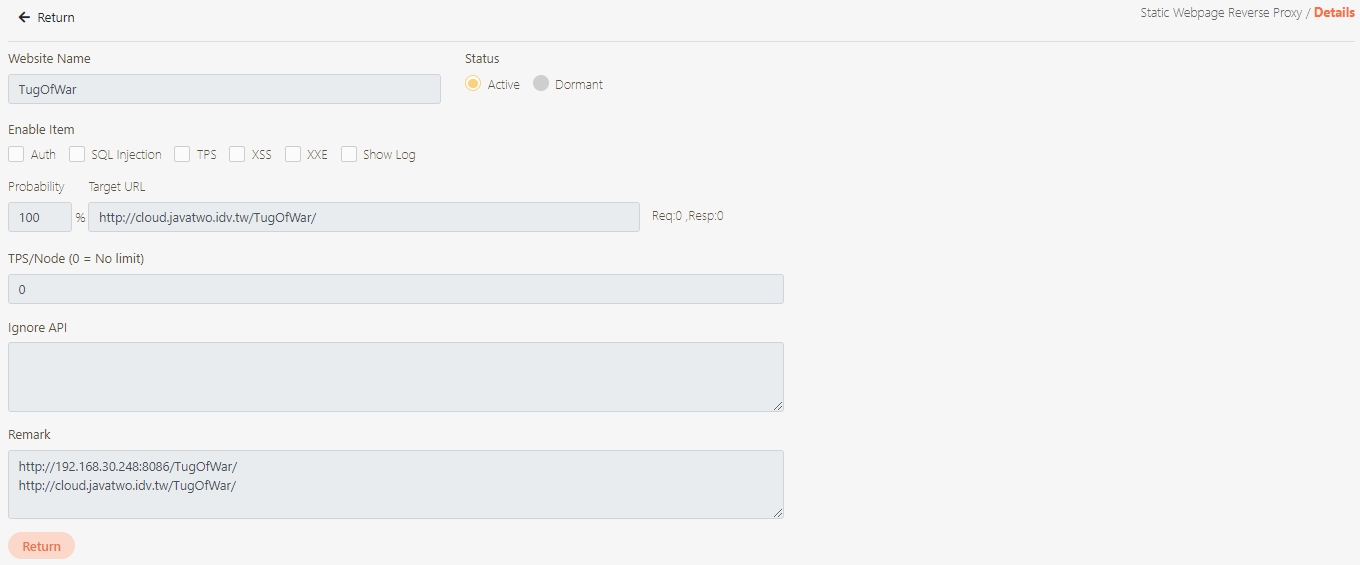The image size is (1360, 565).
Task: Grab the Ignore API textarea resize handle
Action: click(x=778, y=406)
